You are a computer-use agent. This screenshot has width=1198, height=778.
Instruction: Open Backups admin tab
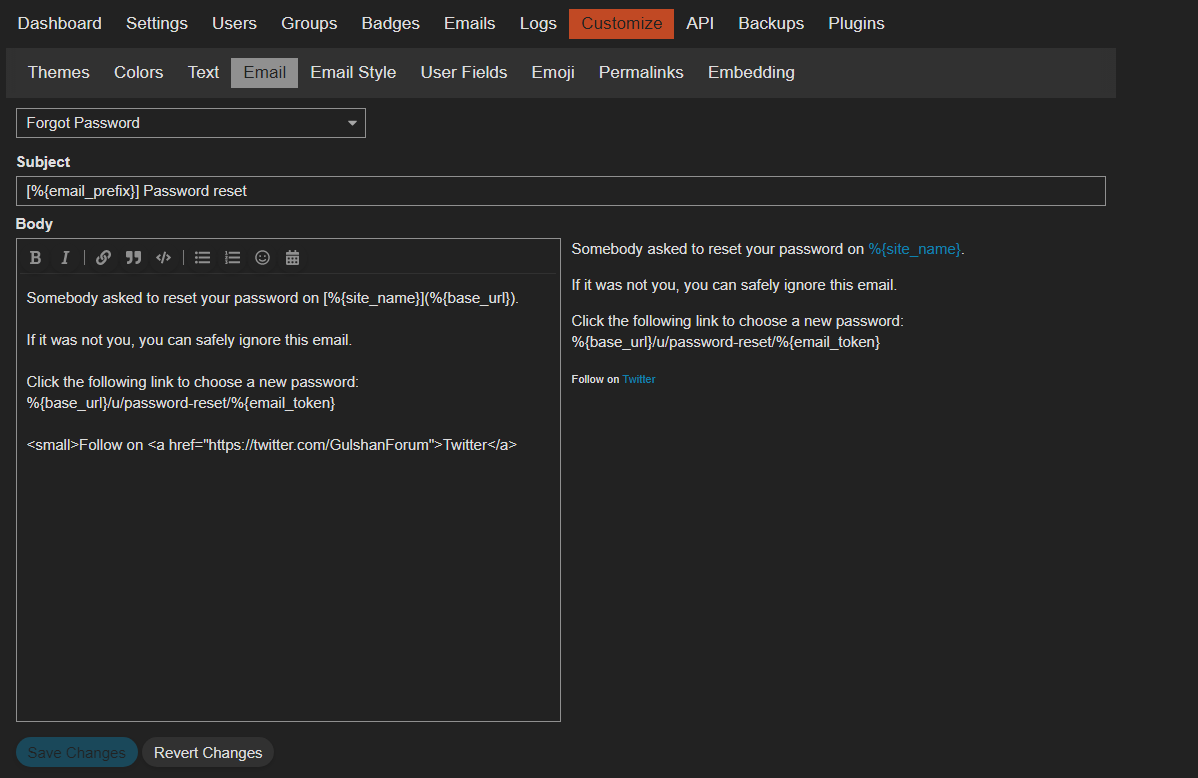pos(771,24)
